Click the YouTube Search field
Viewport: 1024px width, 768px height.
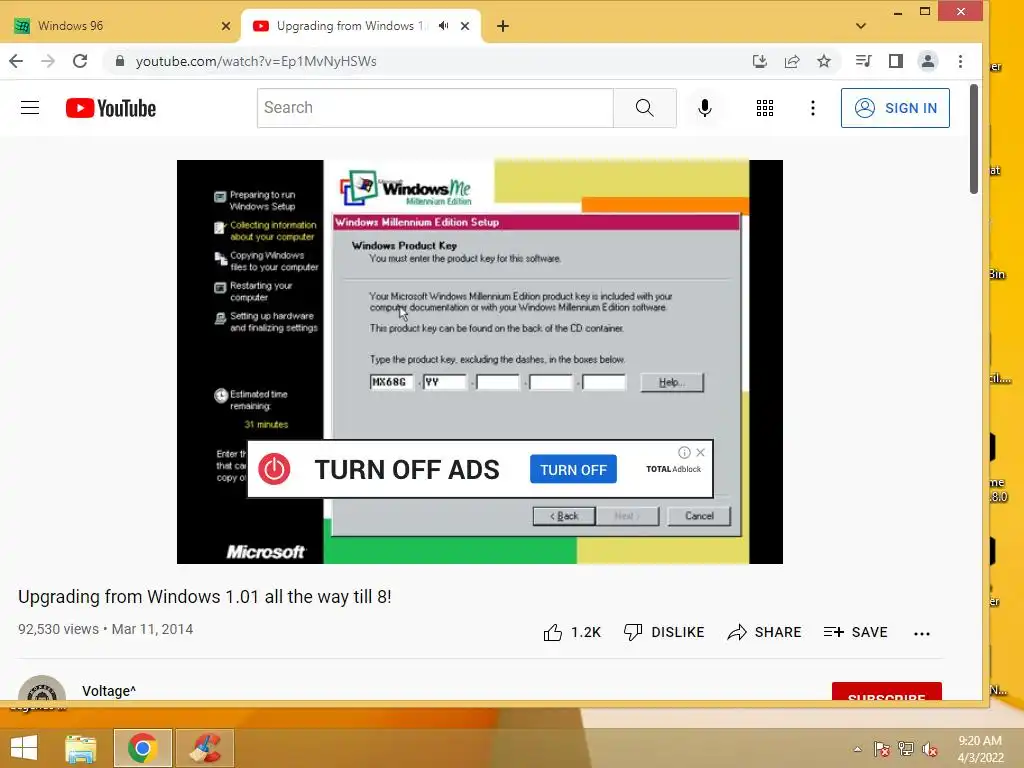tap(435, 108)
